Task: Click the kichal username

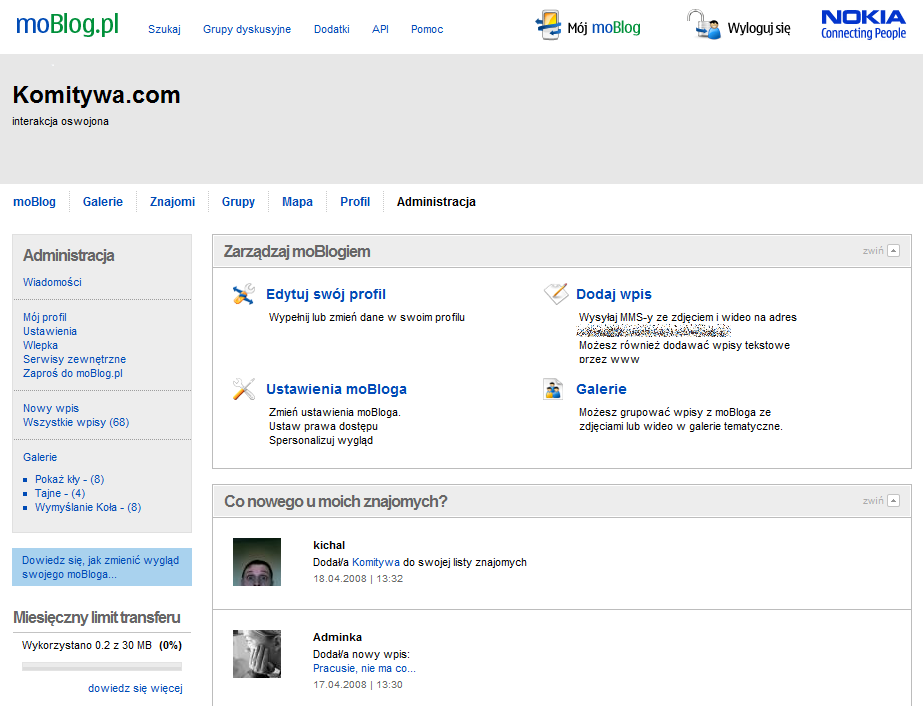Action: point(329,545)
